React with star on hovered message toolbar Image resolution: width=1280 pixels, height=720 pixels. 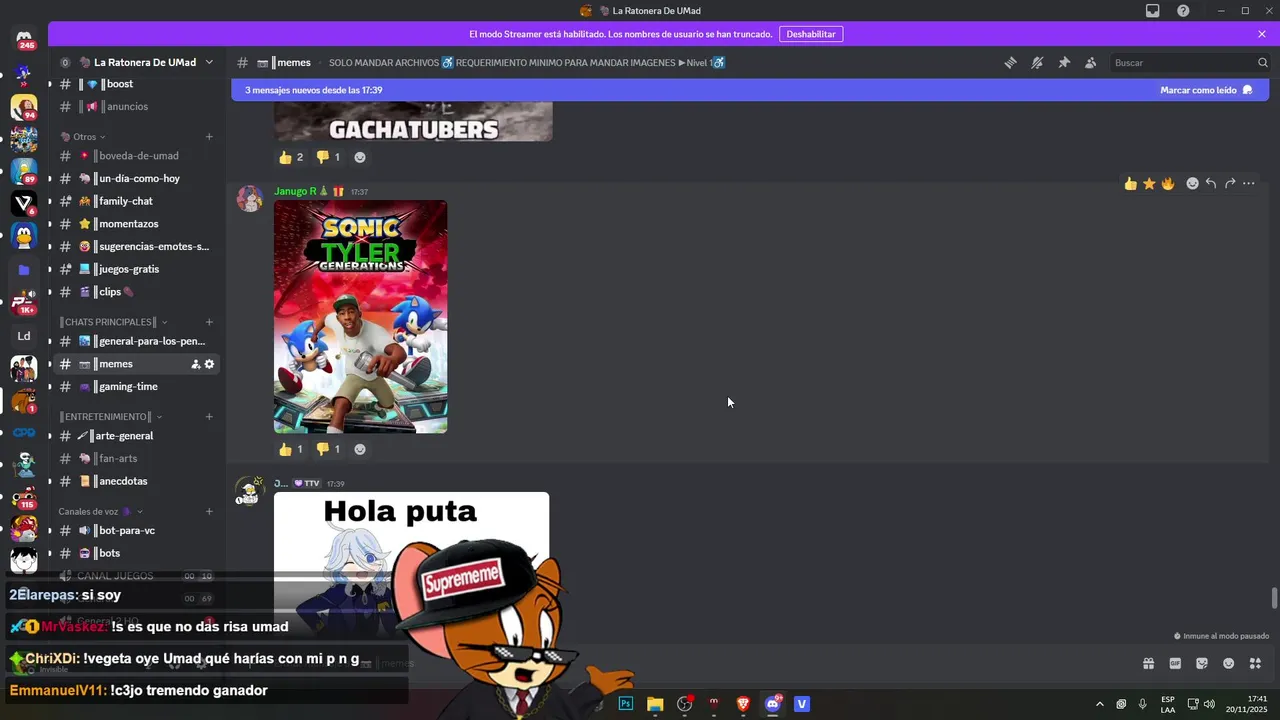(x=1149, y=183)
